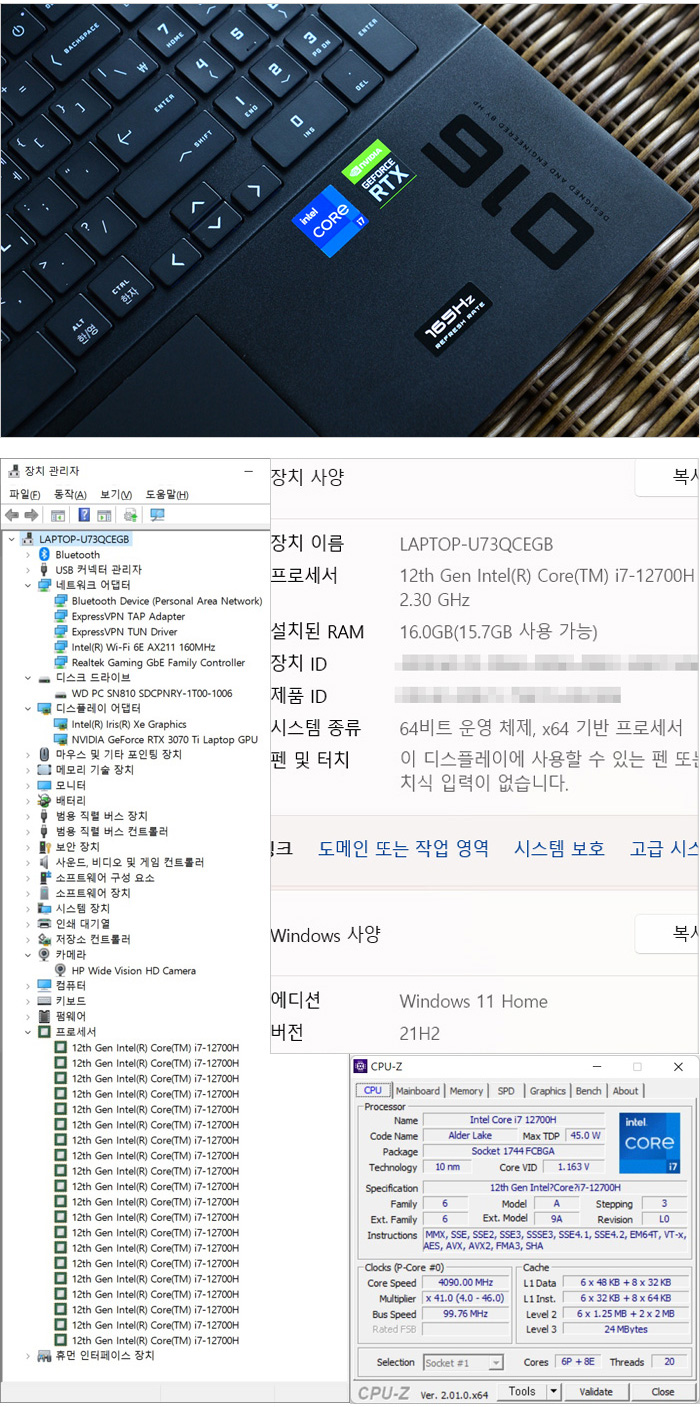The width and height of the screenshot is (700, 1407).
Task: Click the NVIDIA GeForce RTX 3070 Ti adapter icon
Action: (61, 739)
